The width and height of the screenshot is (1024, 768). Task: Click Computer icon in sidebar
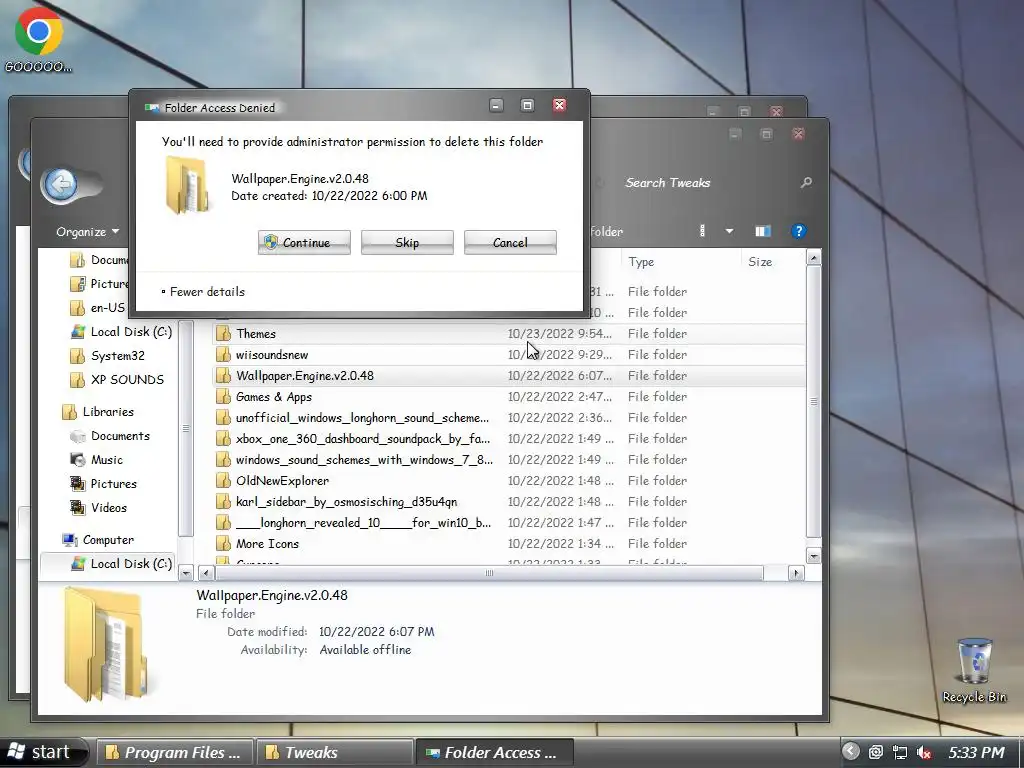pos(70,540)
